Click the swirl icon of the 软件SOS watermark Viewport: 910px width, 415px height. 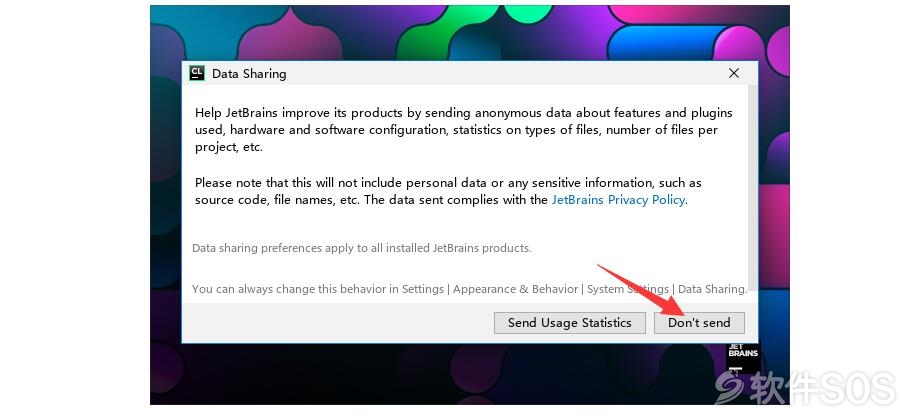click(730, 388)
